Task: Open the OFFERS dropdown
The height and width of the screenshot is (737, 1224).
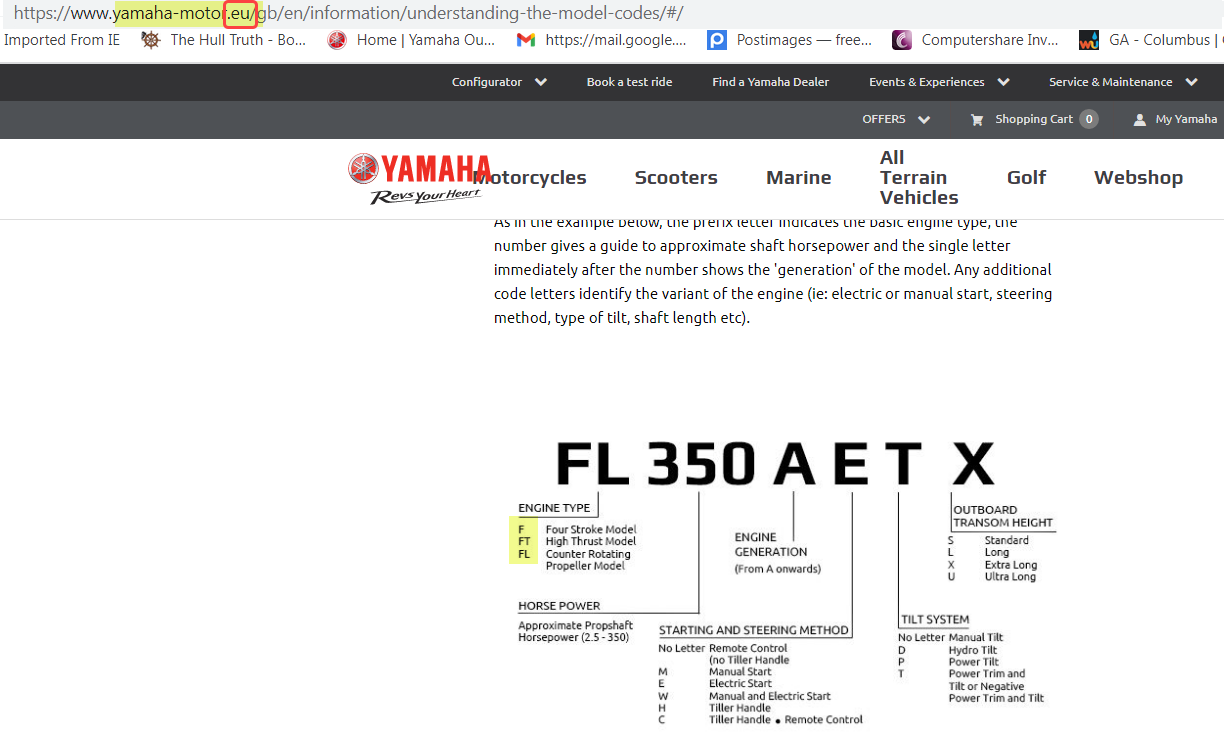Action: tap(896, 119)
